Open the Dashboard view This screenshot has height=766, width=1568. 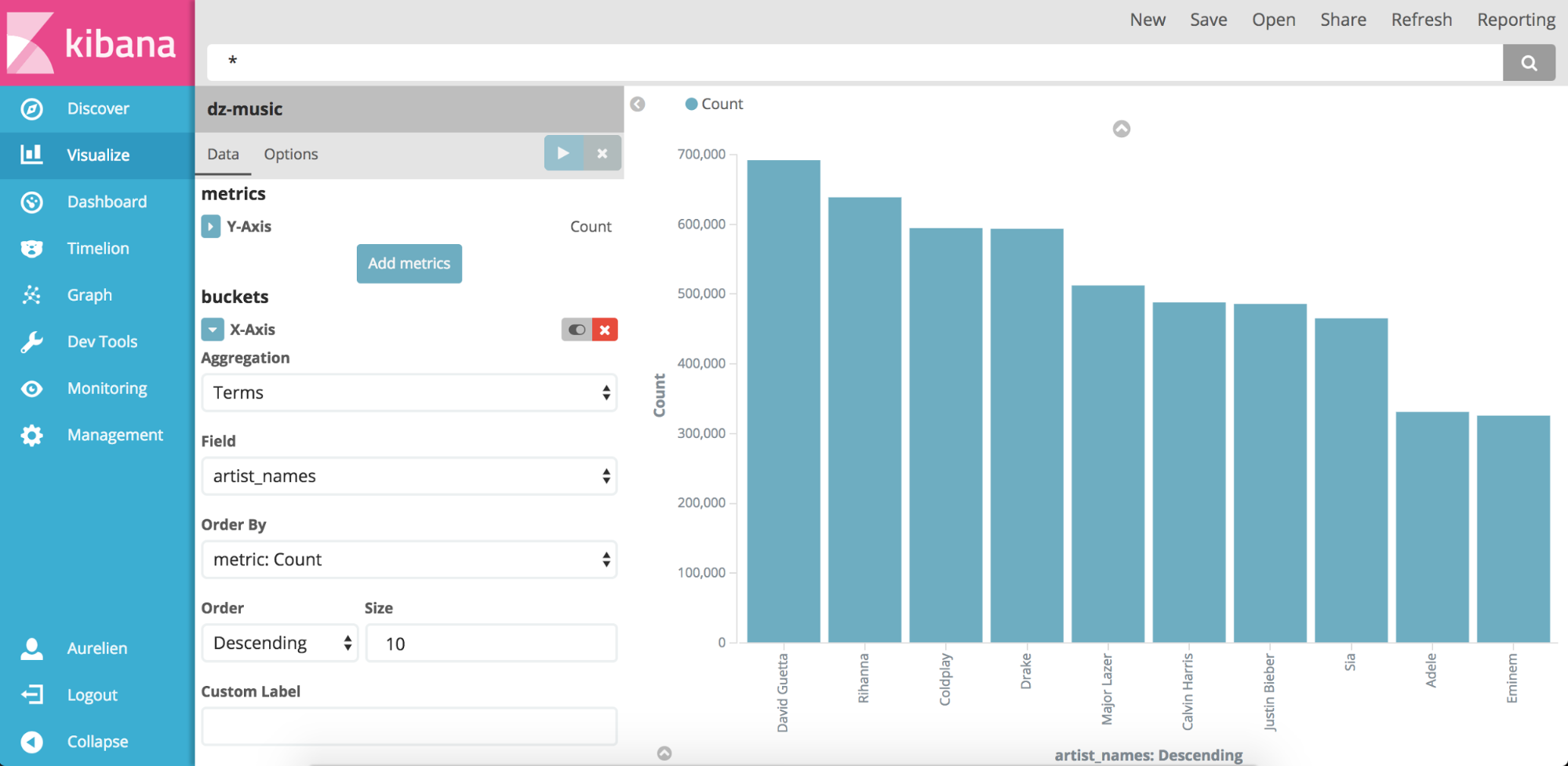pos(107,202)
